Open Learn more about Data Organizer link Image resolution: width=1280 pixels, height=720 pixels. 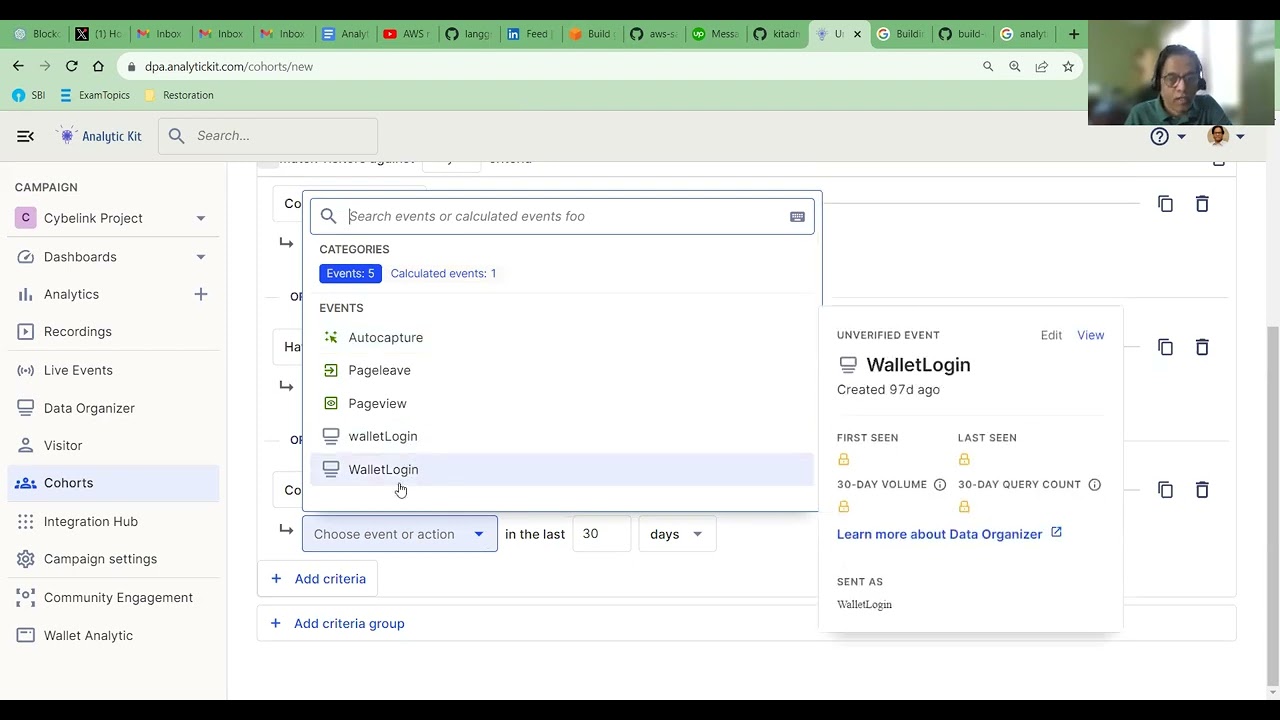click(x=949, y=534)
